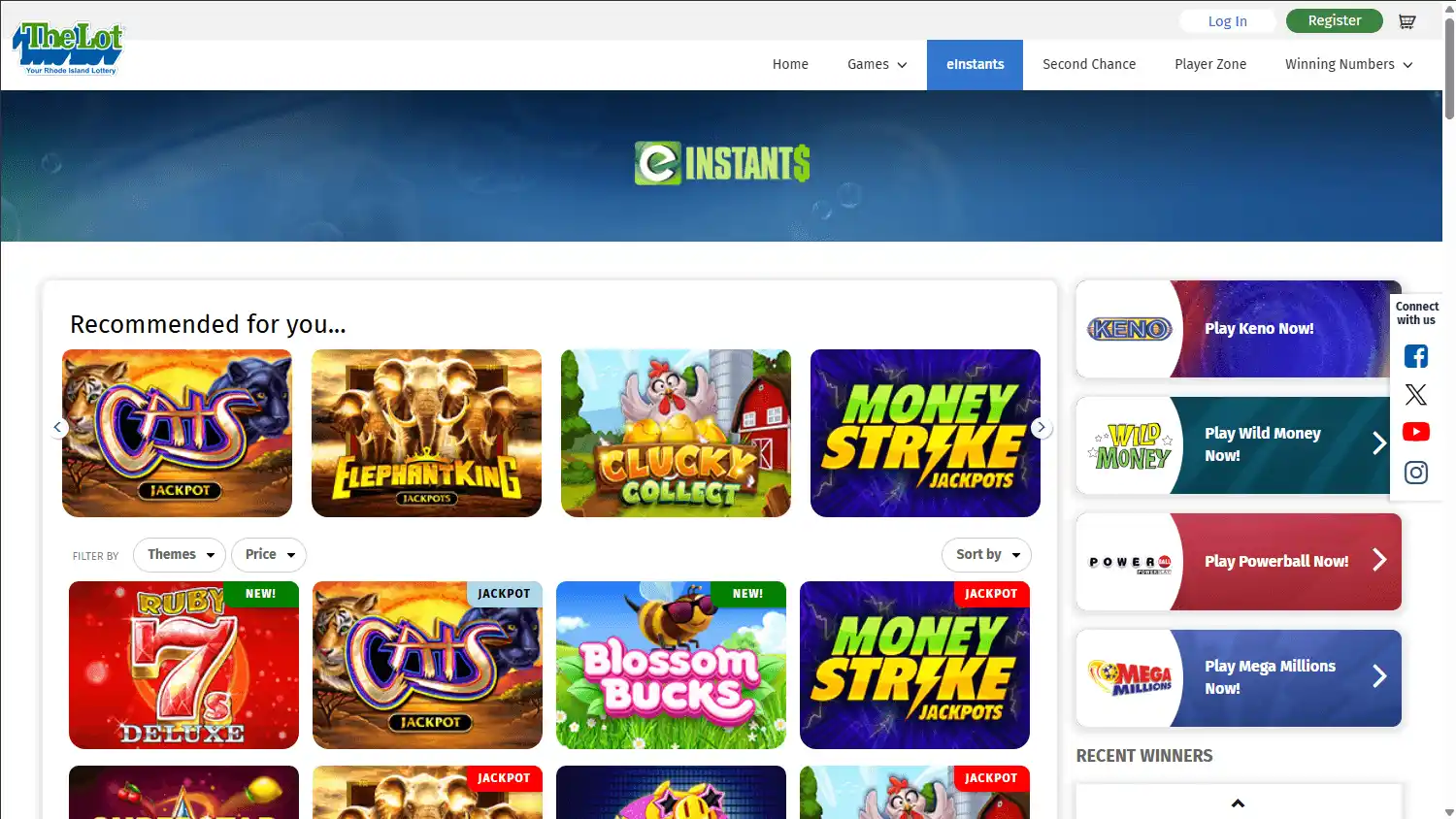This screenshot has width=1456, height=819.
Task: Click the Powerball logo
Action: pos(1130,563)
